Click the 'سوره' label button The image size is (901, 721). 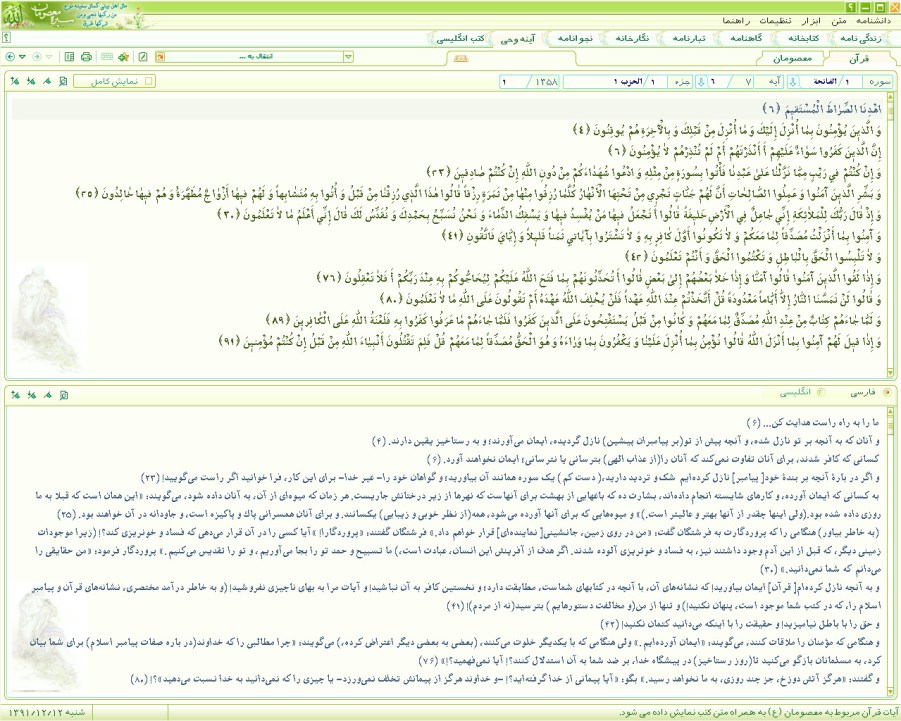coord(879,82)
